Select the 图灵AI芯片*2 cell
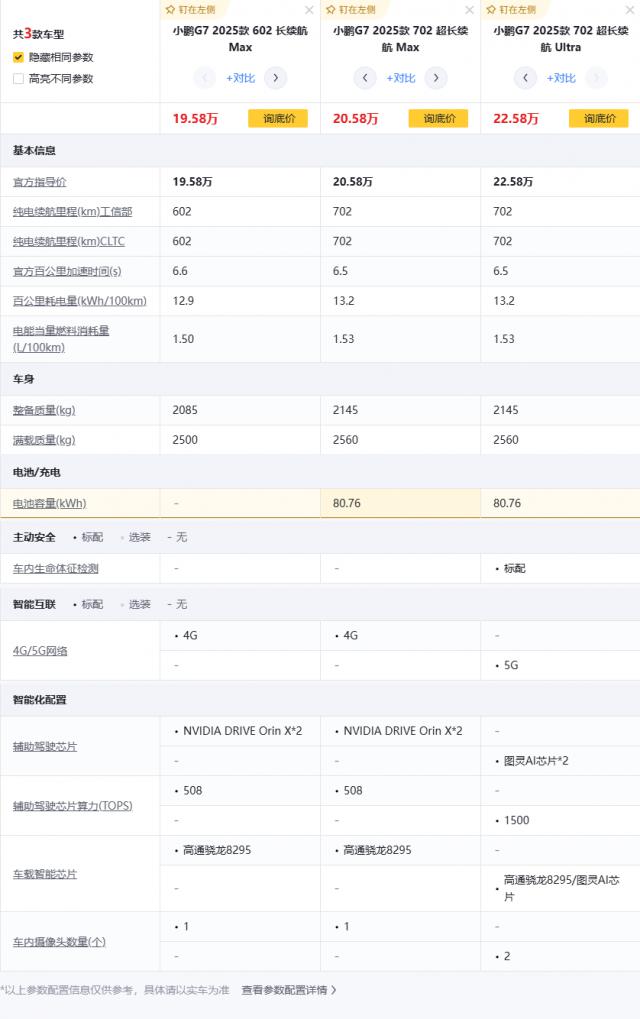 [536, 760]
